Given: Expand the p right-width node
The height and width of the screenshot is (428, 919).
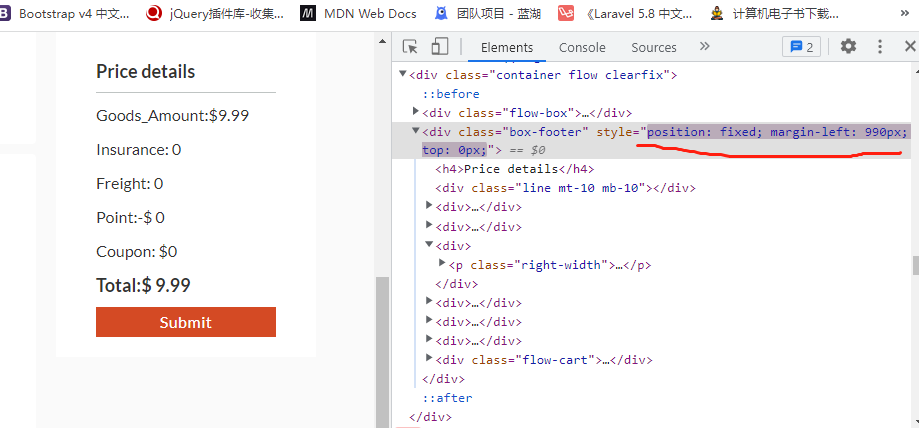Looking at the screenshot, I should tap(441, 263).
